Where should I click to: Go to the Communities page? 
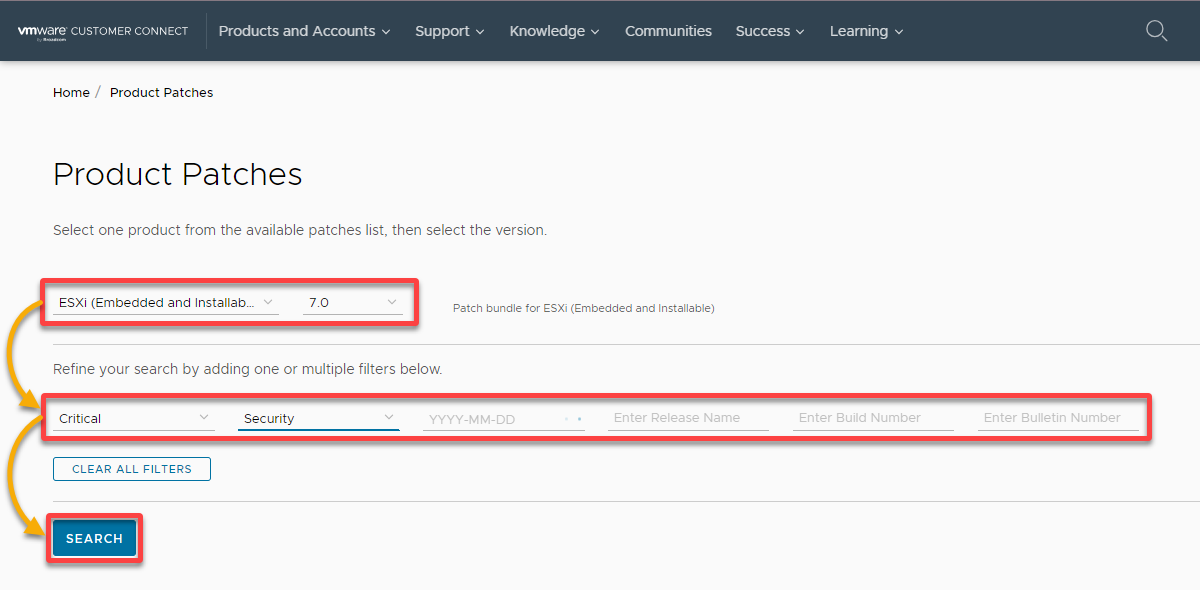(668, 31)
